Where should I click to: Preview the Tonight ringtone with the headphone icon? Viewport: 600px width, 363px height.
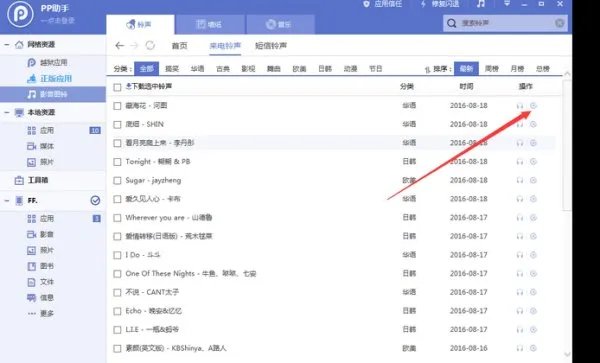pyautogui.click(x=520, y=162)
